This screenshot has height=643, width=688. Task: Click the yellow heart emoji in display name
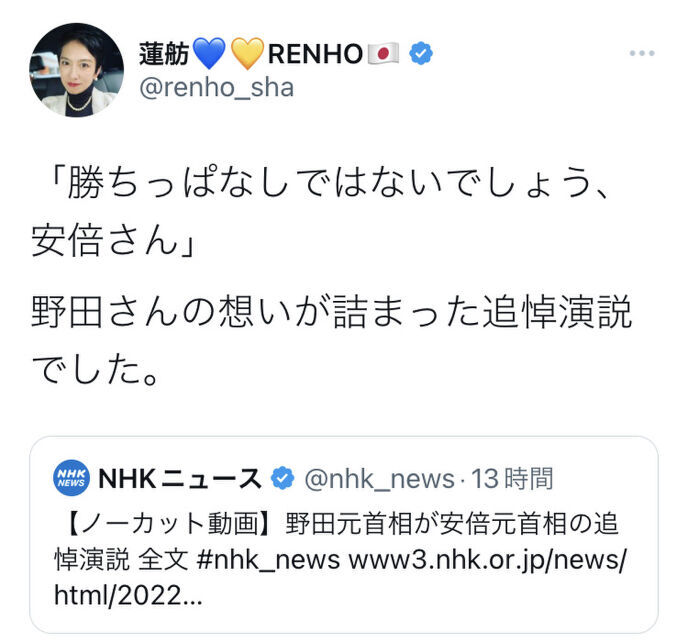click(x=247, y=53)
